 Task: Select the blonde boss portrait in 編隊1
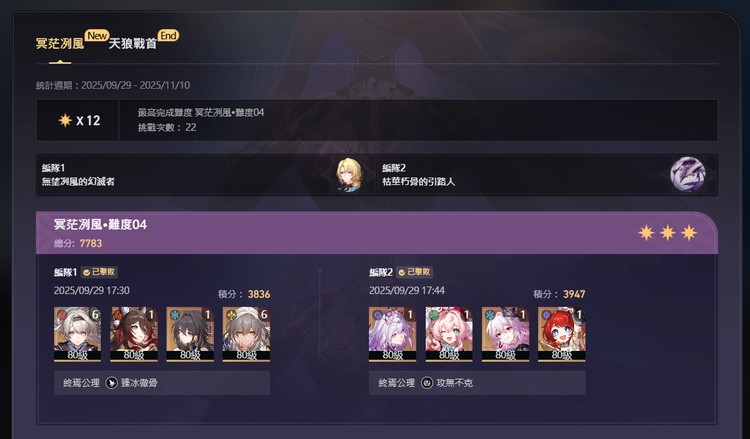(350, 175)
